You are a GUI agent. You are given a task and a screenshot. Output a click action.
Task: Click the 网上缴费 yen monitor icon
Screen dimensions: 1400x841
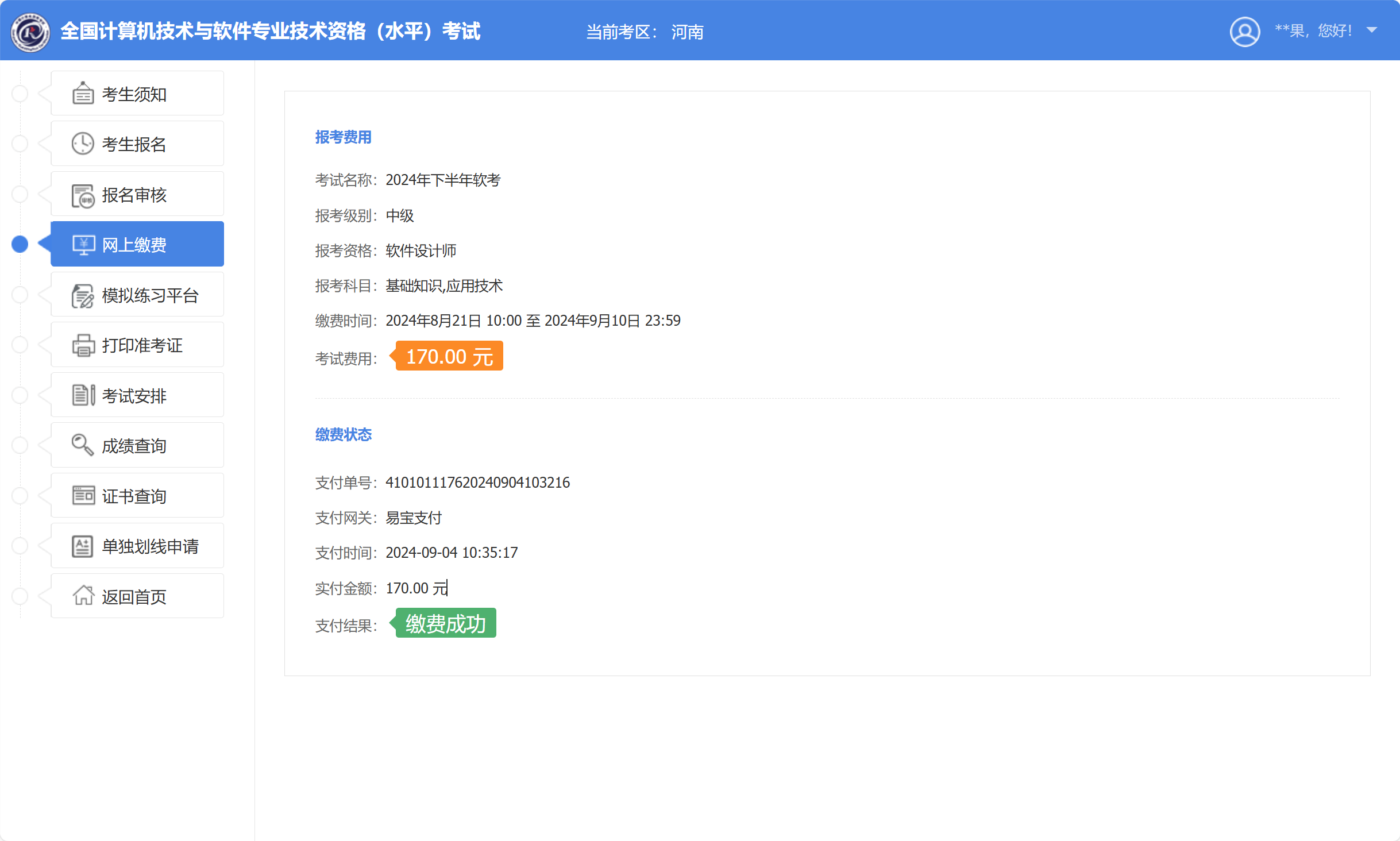click(83, 245)
